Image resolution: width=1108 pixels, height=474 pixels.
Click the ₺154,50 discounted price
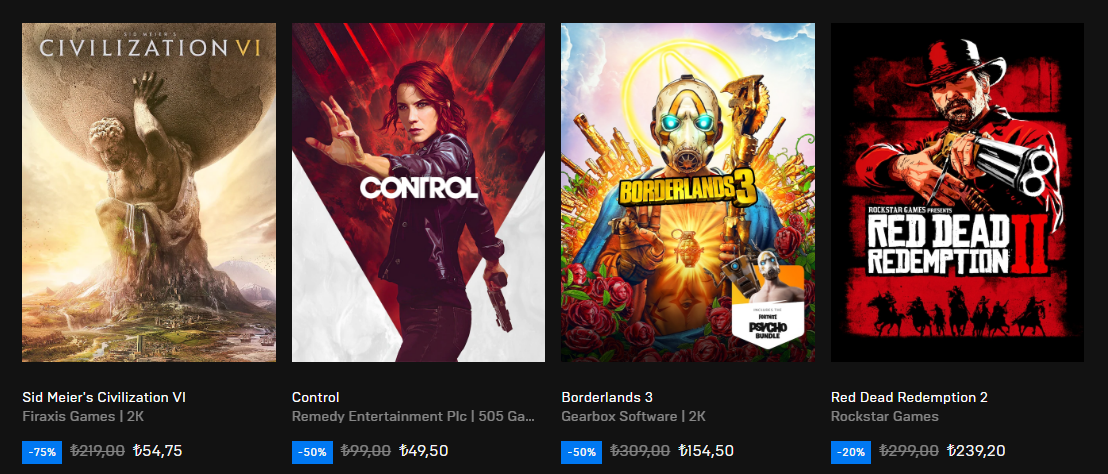pyautogui.click(x=706, y=451)
